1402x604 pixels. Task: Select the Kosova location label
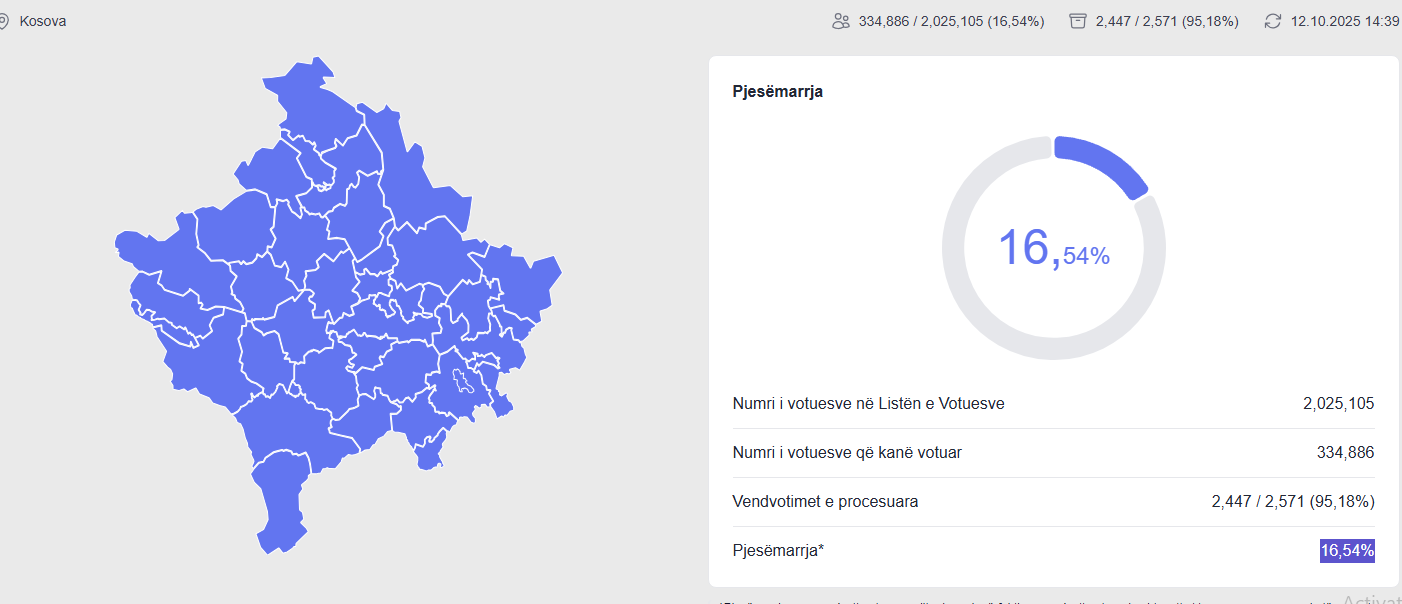click(43, 21)
